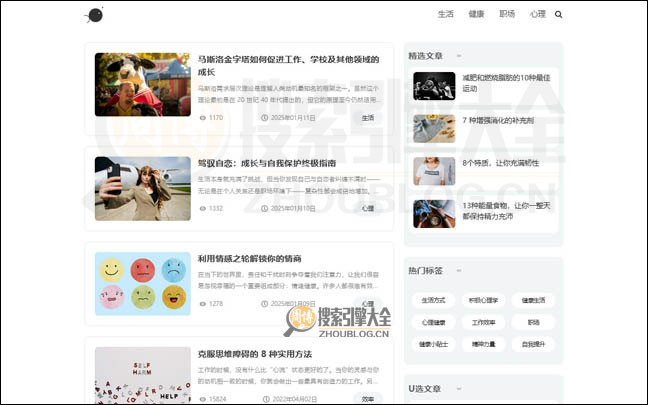Open the 职场 navigation menu item
This screenshot has width=648, height=405.
507,14
